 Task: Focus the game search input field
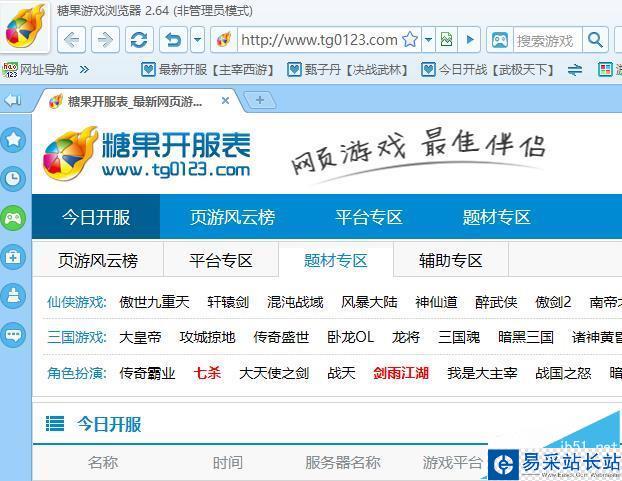(x=547, y=40)
